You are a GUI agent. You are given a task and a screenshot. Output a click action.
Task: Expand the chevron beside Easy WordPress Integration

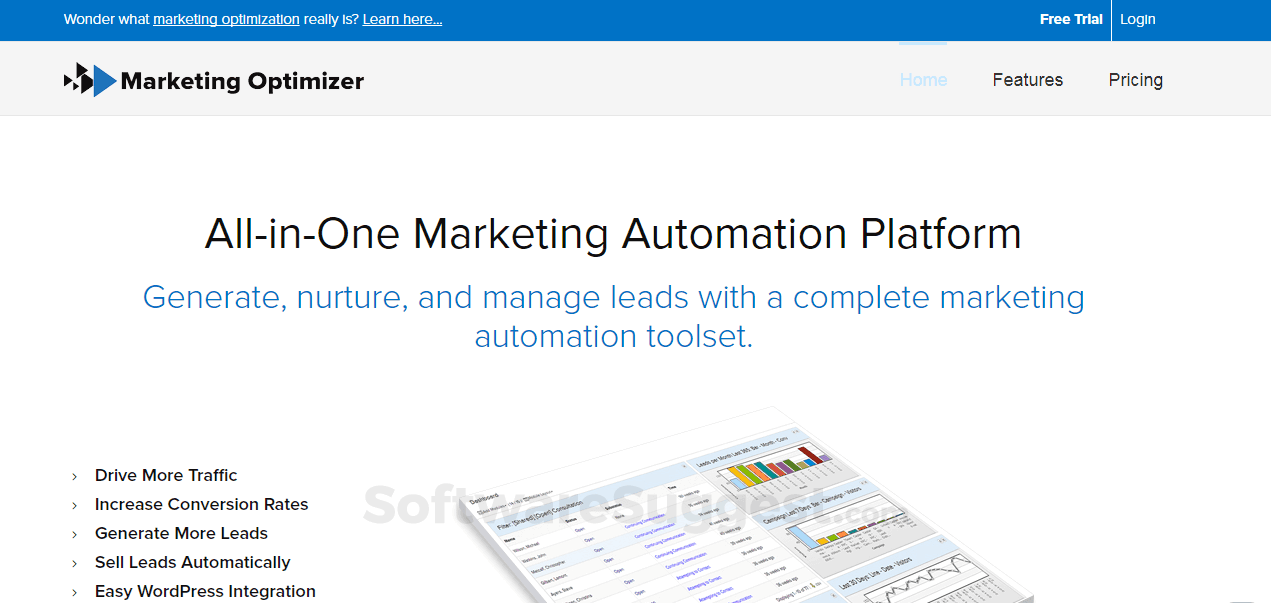[x=74, y=591]
